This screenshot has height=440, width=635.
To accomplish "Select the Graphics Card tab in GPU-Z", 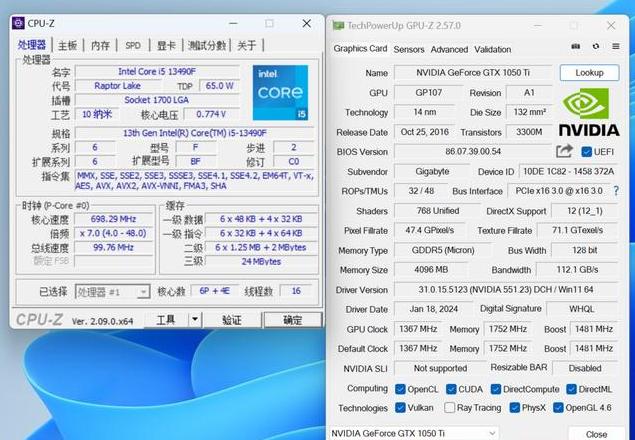I will coord(360,49).
